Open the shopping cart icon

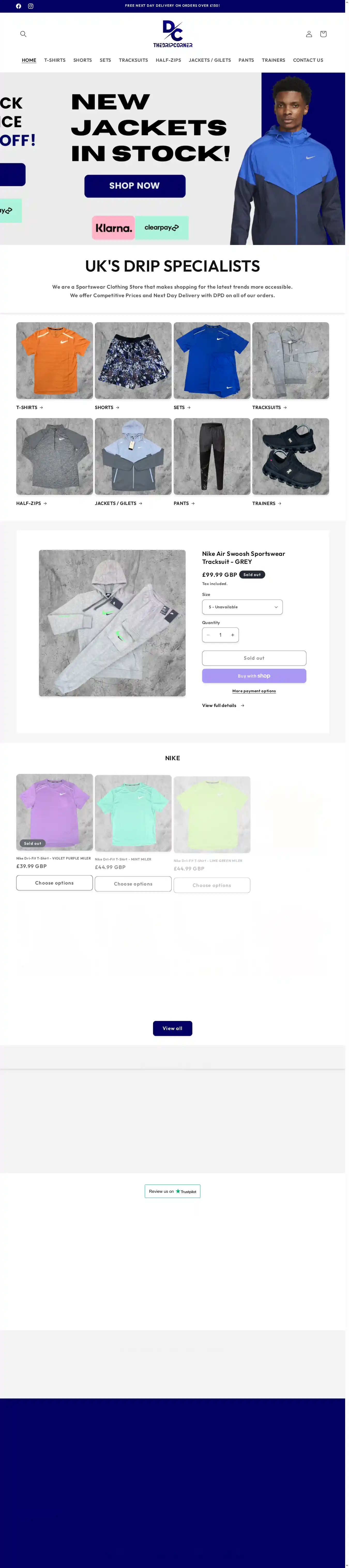click(323, 34)
